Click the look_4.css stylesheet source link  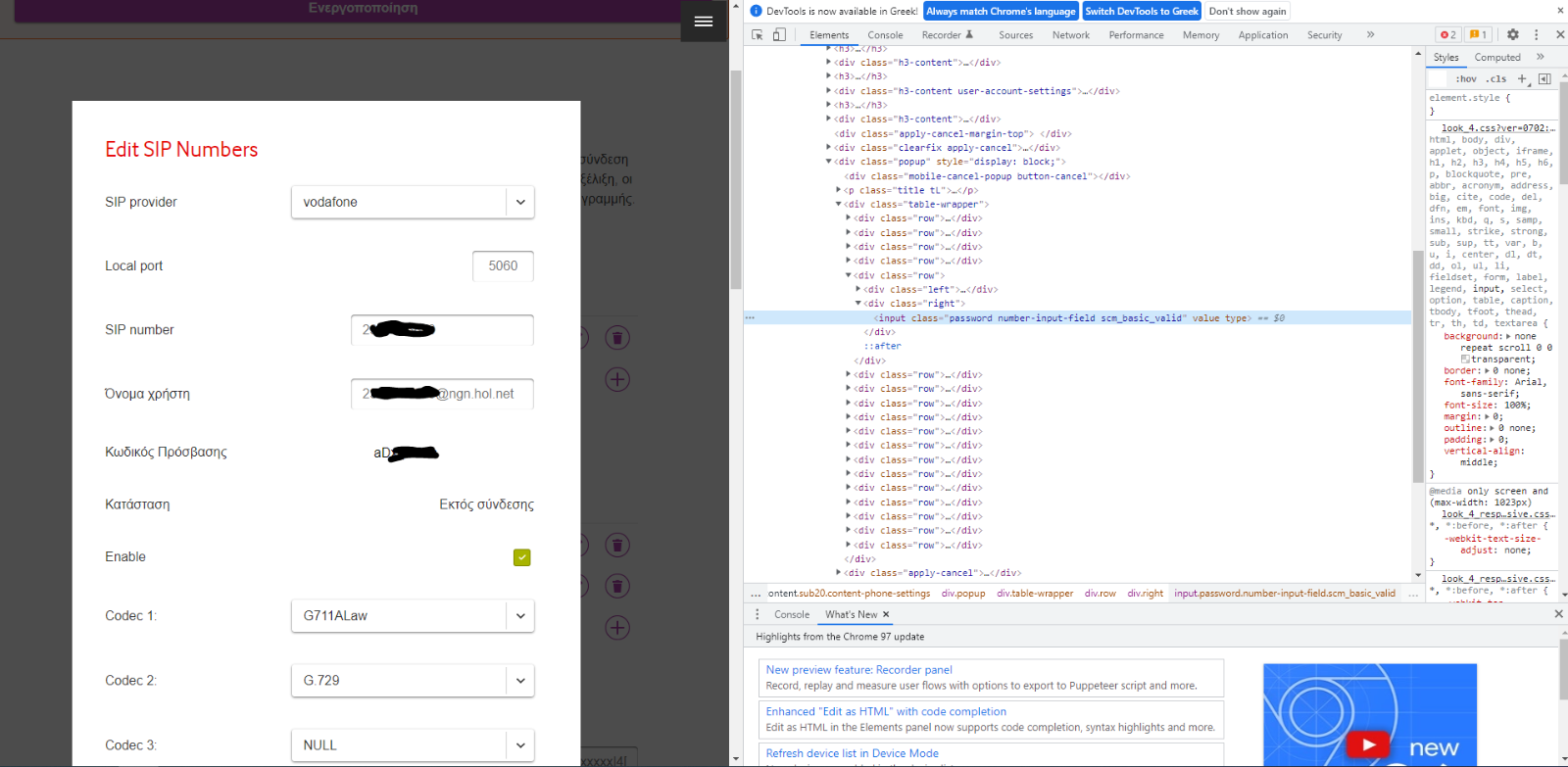[x=1497, y=128]
